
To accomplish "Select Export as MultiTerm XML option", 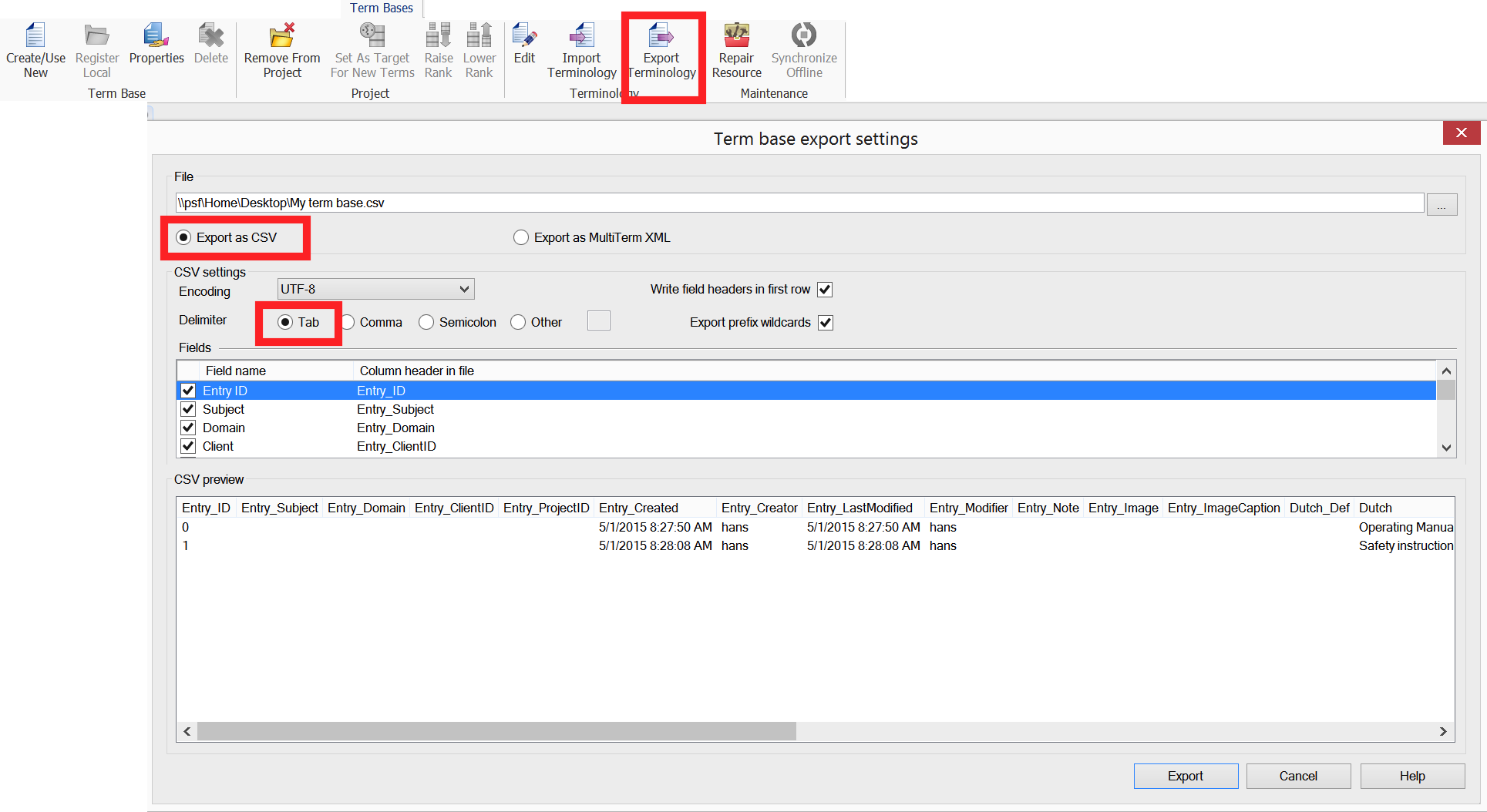I will point(522,237).
